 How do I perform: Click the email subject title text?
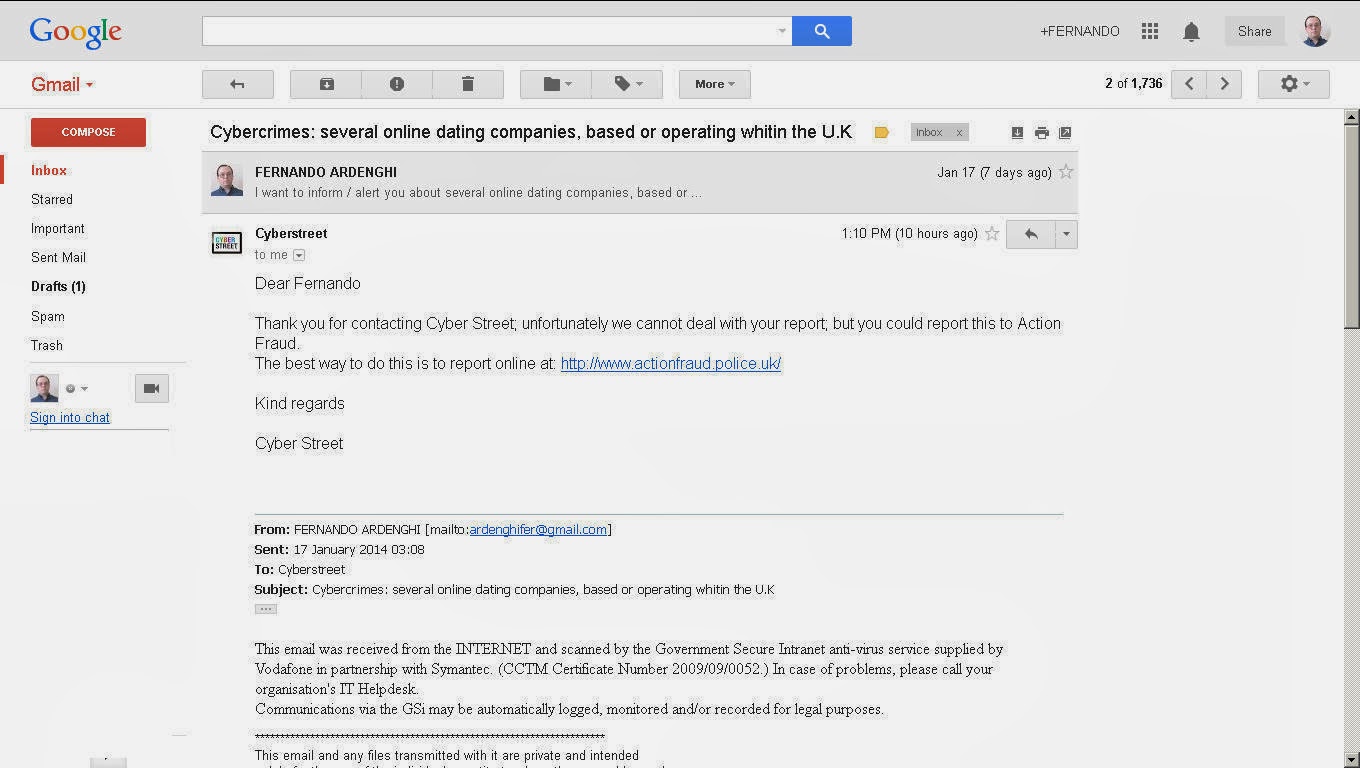pyautogui.click(x=531, y=132)
